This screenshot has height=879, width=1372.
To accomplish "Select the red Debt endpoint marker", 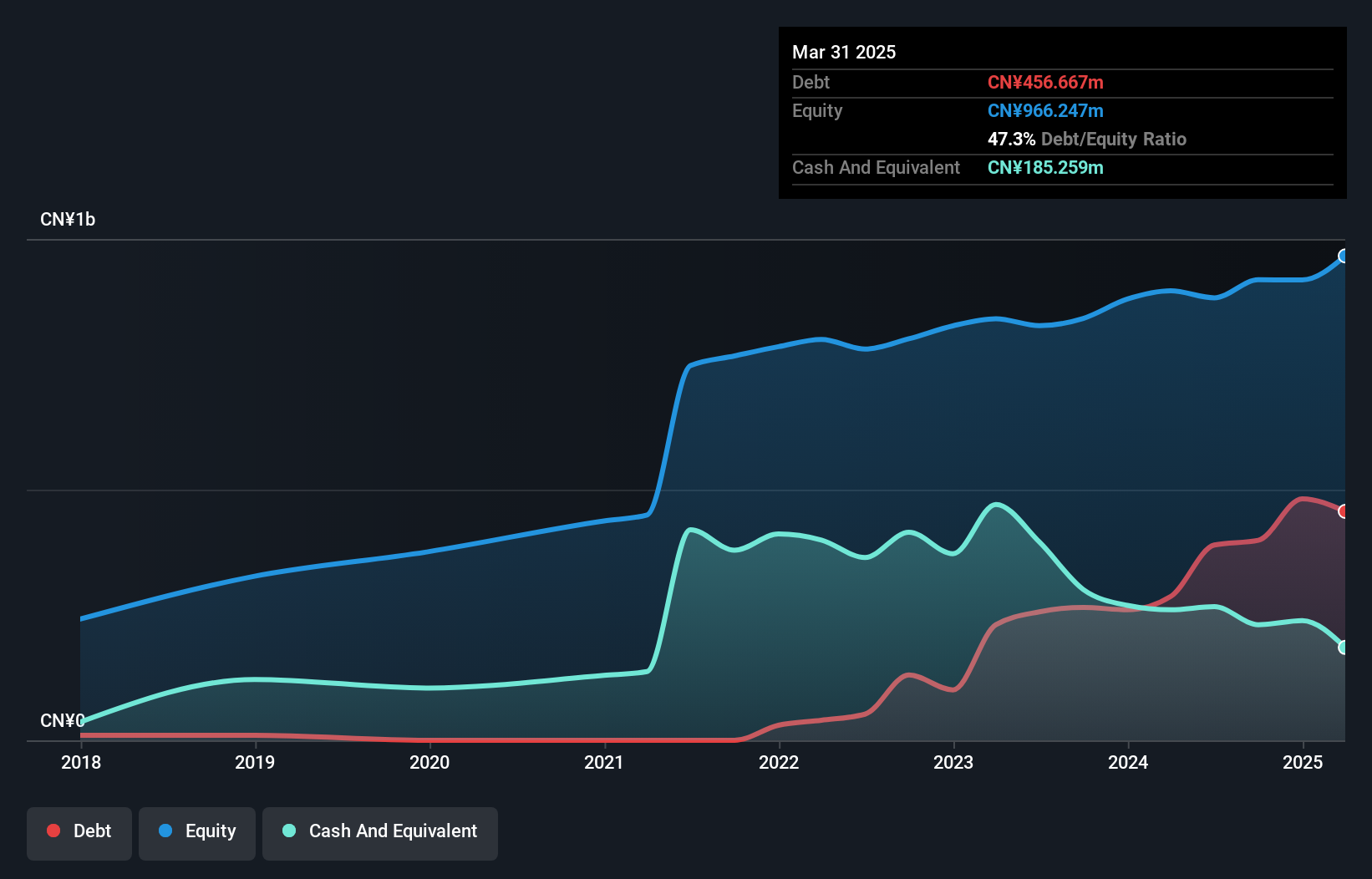I will [1344, 511].
